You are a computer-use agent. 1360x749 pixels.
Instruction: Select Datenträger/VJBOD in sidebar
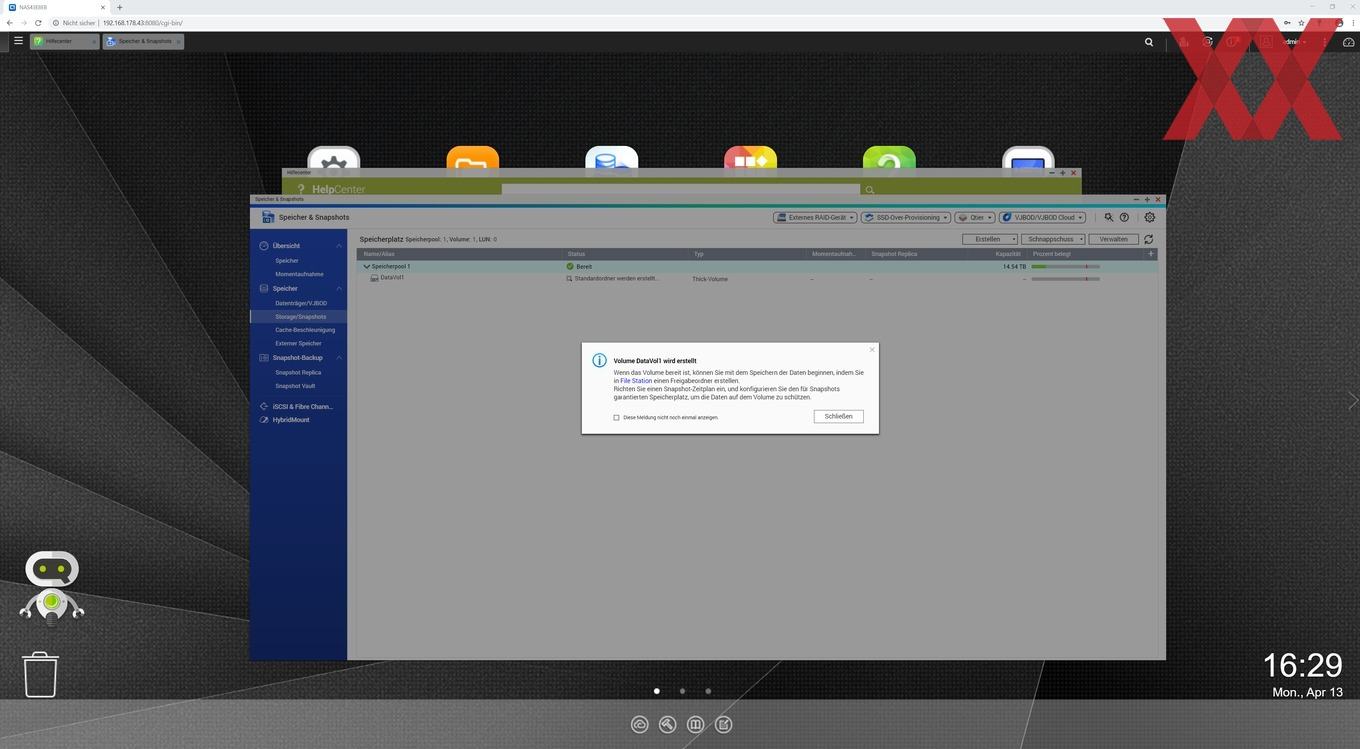tap(301, 303)
